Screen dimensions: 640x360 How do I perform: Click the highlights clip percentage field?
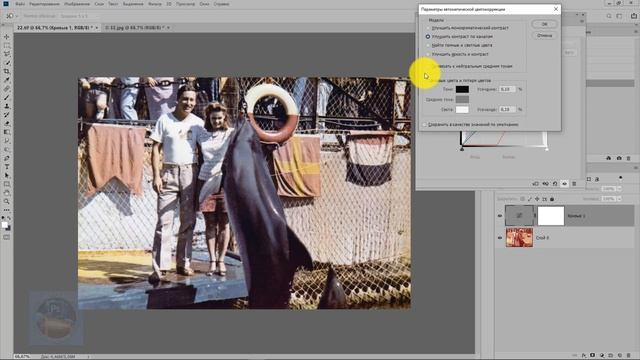tap(507, 109)
